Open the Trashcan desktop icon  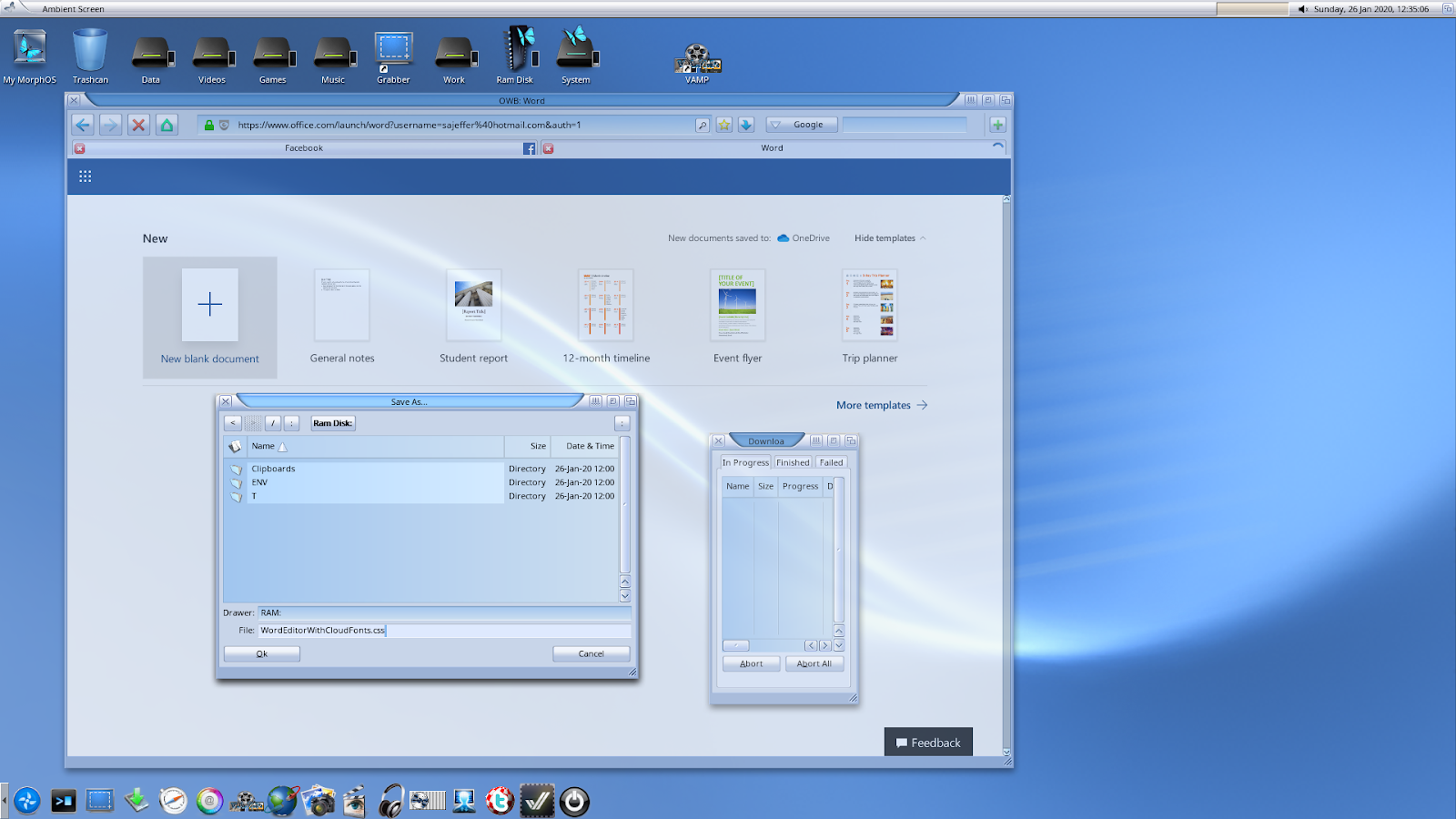tap(90, 56)
